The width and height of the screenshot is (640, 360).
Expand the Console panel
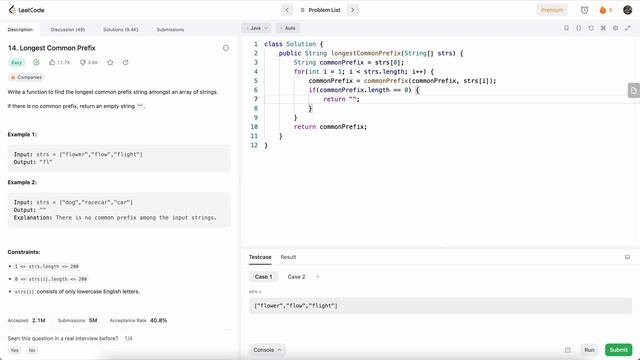coord(267,350)
